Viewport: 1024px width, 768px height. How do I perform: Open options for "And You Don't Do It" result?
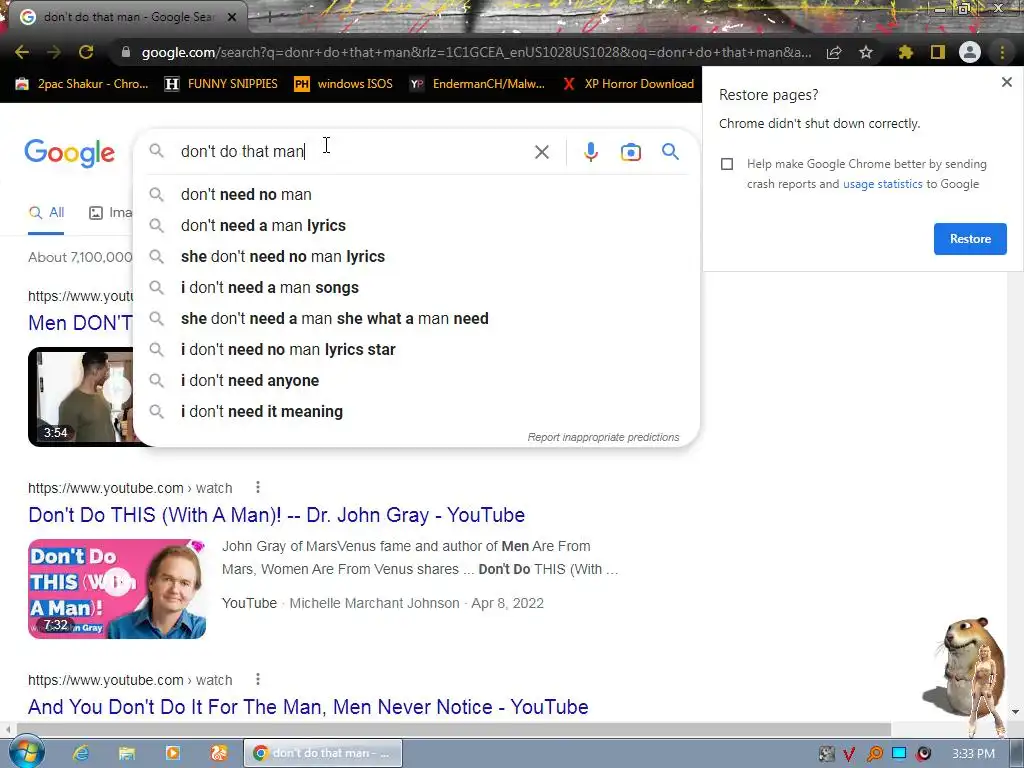pos(258,679)
